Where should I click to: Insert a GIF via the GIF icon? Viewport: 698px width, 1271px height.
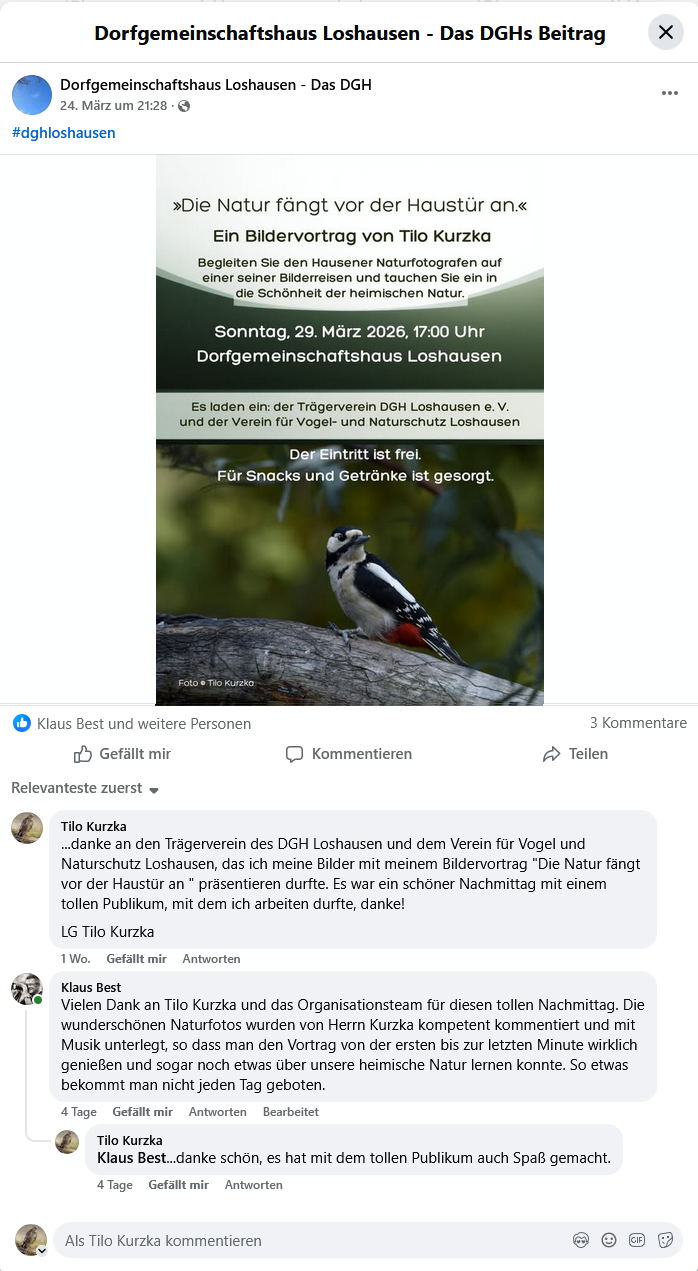point(637,1240)
